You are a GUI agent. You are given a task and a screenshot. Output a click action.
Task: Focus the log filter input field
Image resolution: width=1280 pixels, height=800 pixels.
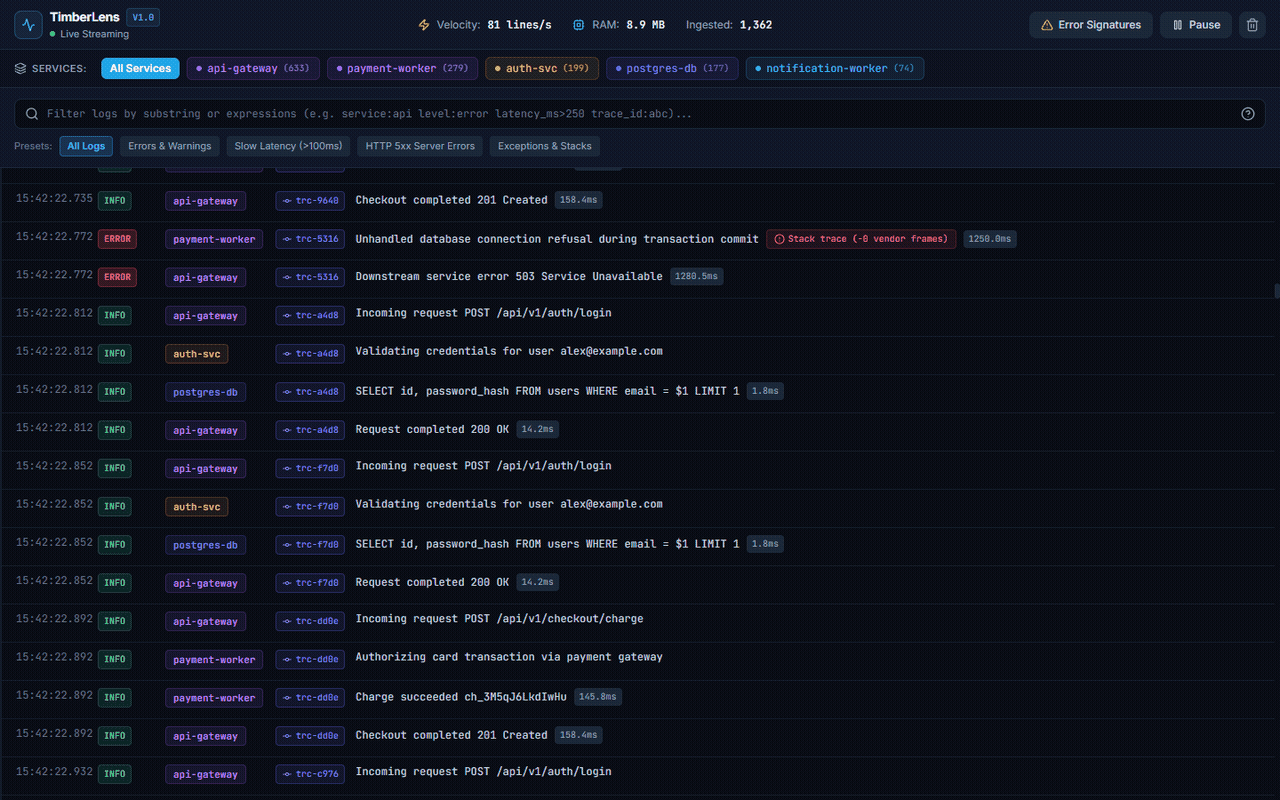coord(640,114)
